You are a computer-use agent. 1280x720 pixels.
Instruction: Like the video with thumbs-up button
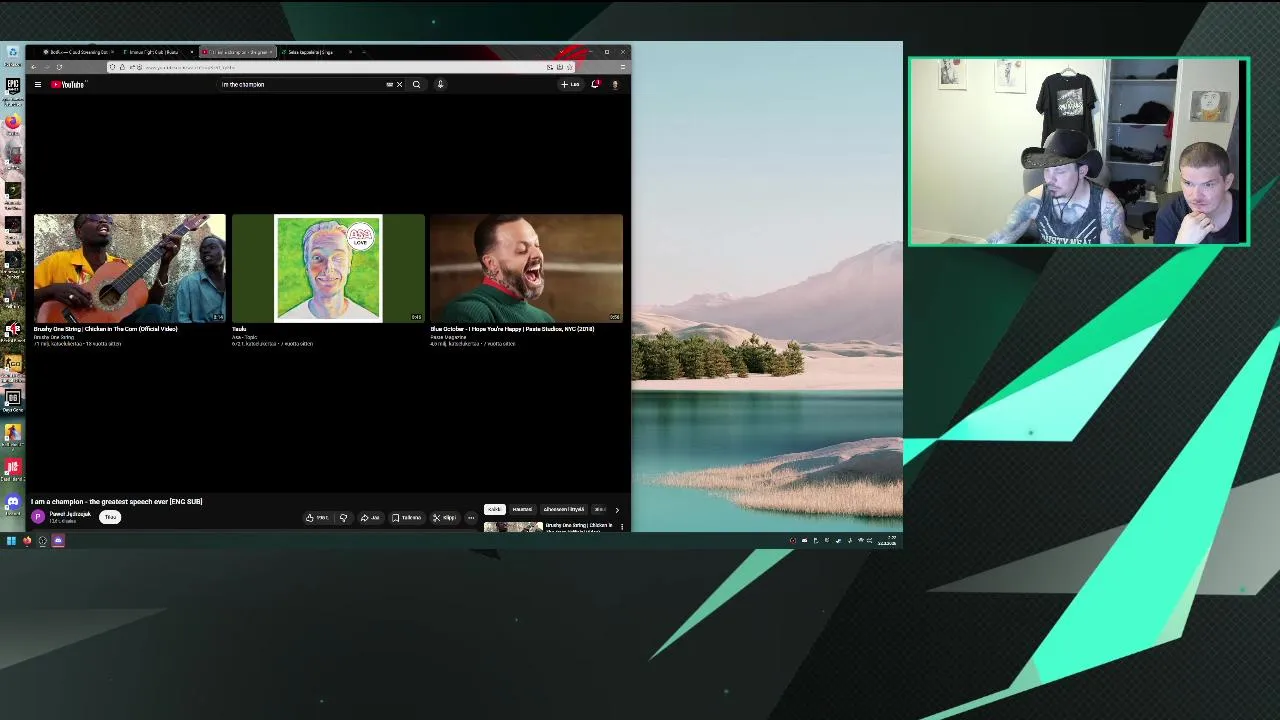click(318, 518)
